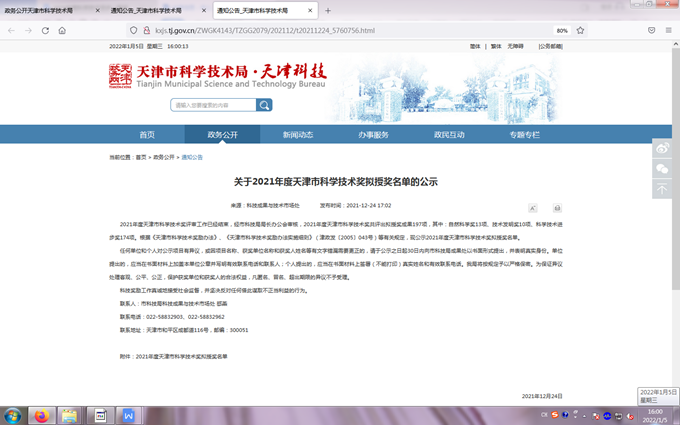Close the second 通知公告 tab
The image size is (680, 425).
(204, 10)
